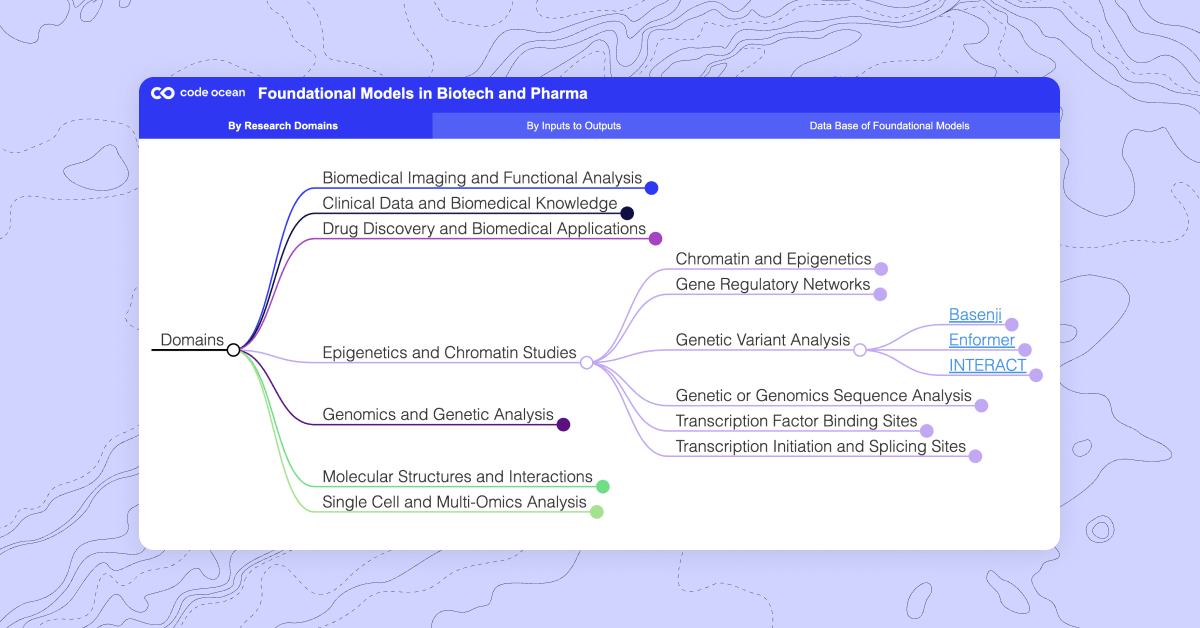Click the dark node marker for Clinical Data branch

coord(626,212)
